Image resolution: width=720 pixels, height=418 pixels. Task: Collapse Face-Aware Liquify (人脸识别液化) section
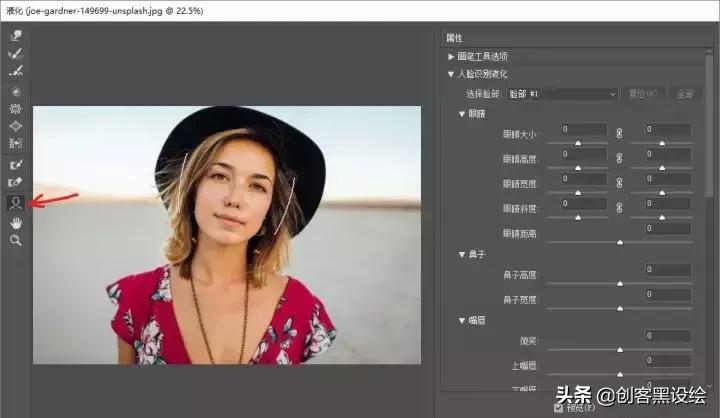[451, 74]
